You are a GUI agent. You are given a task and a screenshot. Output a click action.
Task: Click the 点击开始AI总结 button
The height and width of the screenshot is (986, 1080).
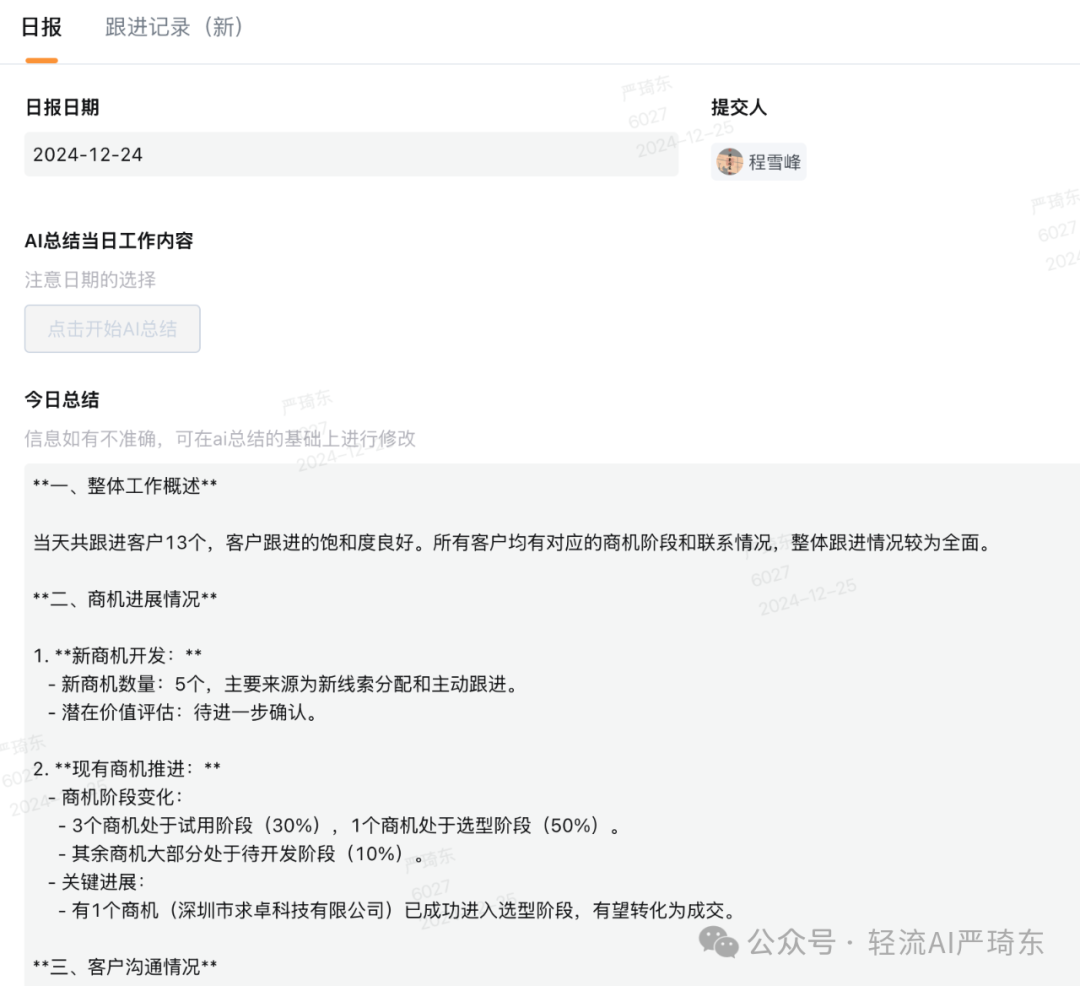112,328
